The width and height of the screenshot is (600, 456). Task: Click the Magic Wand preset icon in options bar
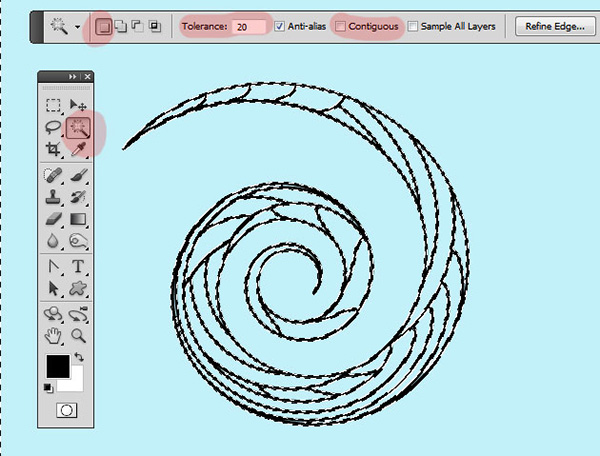click(59, 26)
